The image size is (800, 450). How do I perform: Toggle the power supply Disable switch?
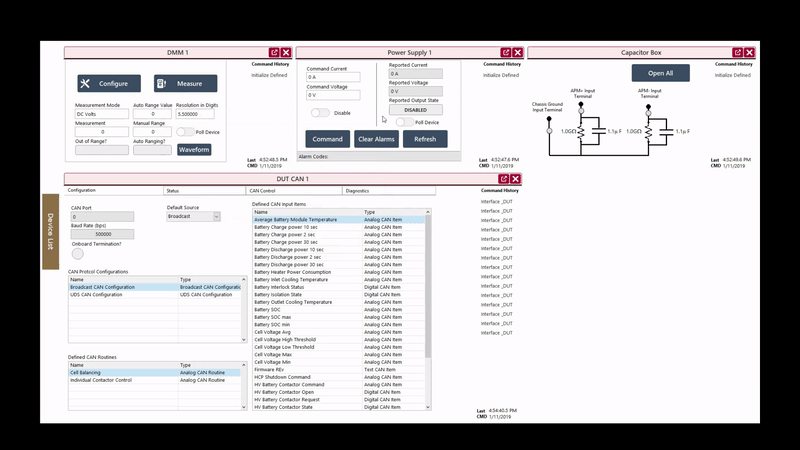point(320,113)
